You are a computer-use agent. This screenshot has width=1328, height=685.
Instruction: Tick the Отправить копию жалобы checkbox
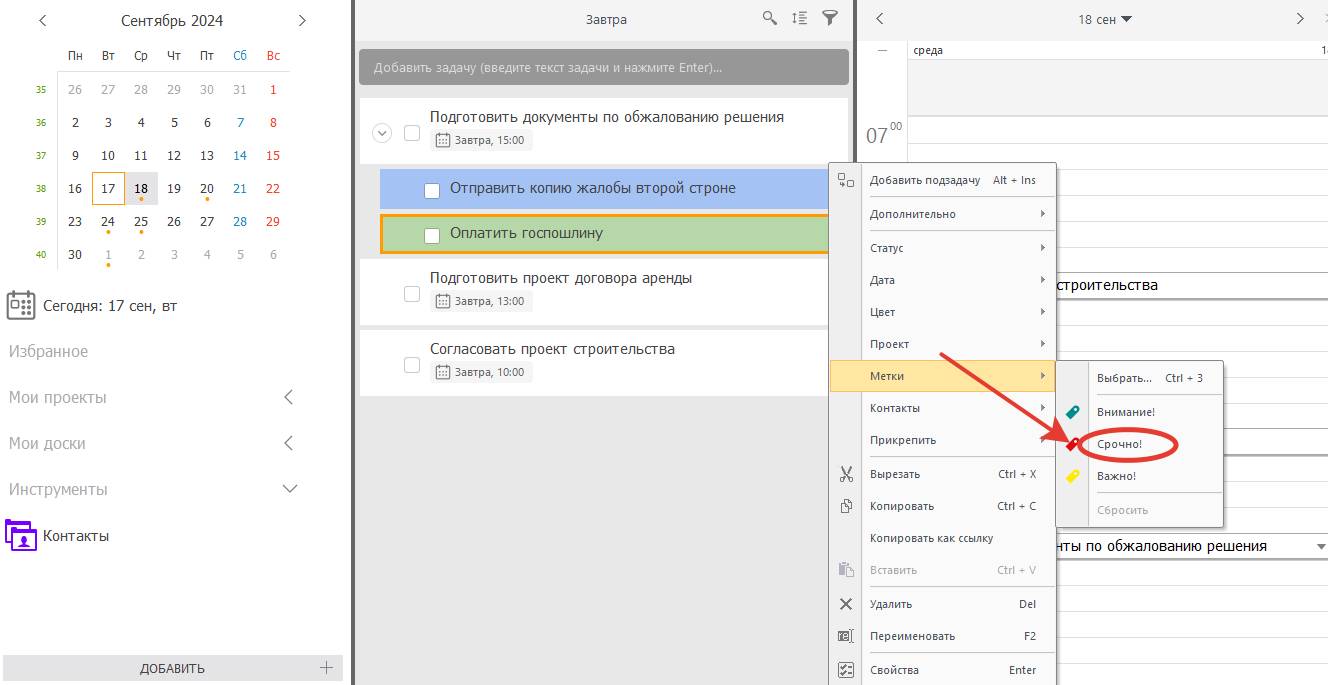pos(432,190)
